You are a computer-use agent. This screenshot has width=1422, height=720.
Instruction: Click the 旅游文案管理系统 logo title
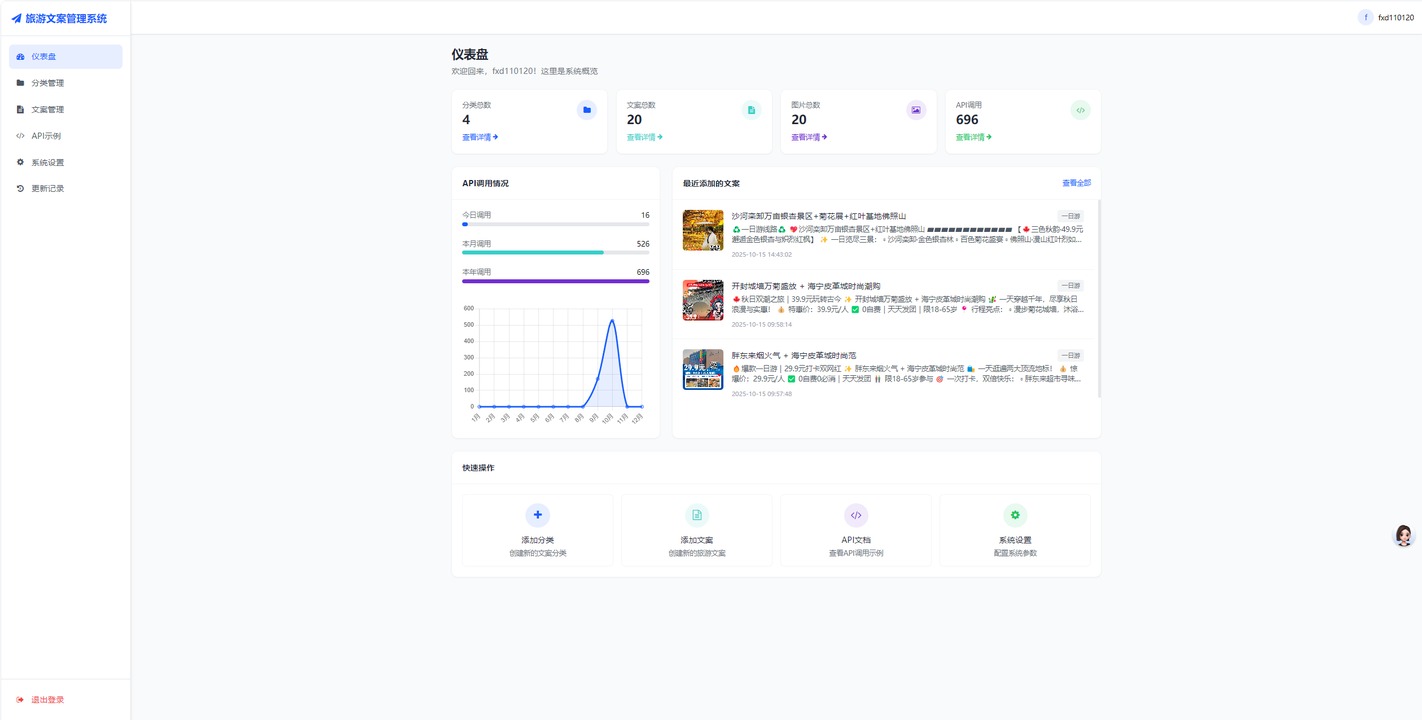(x=59, y=18)
